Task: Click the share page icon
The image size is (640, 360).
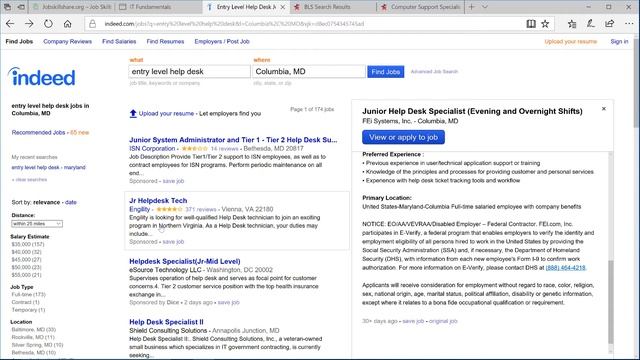Action: click(x=610, y=24)
